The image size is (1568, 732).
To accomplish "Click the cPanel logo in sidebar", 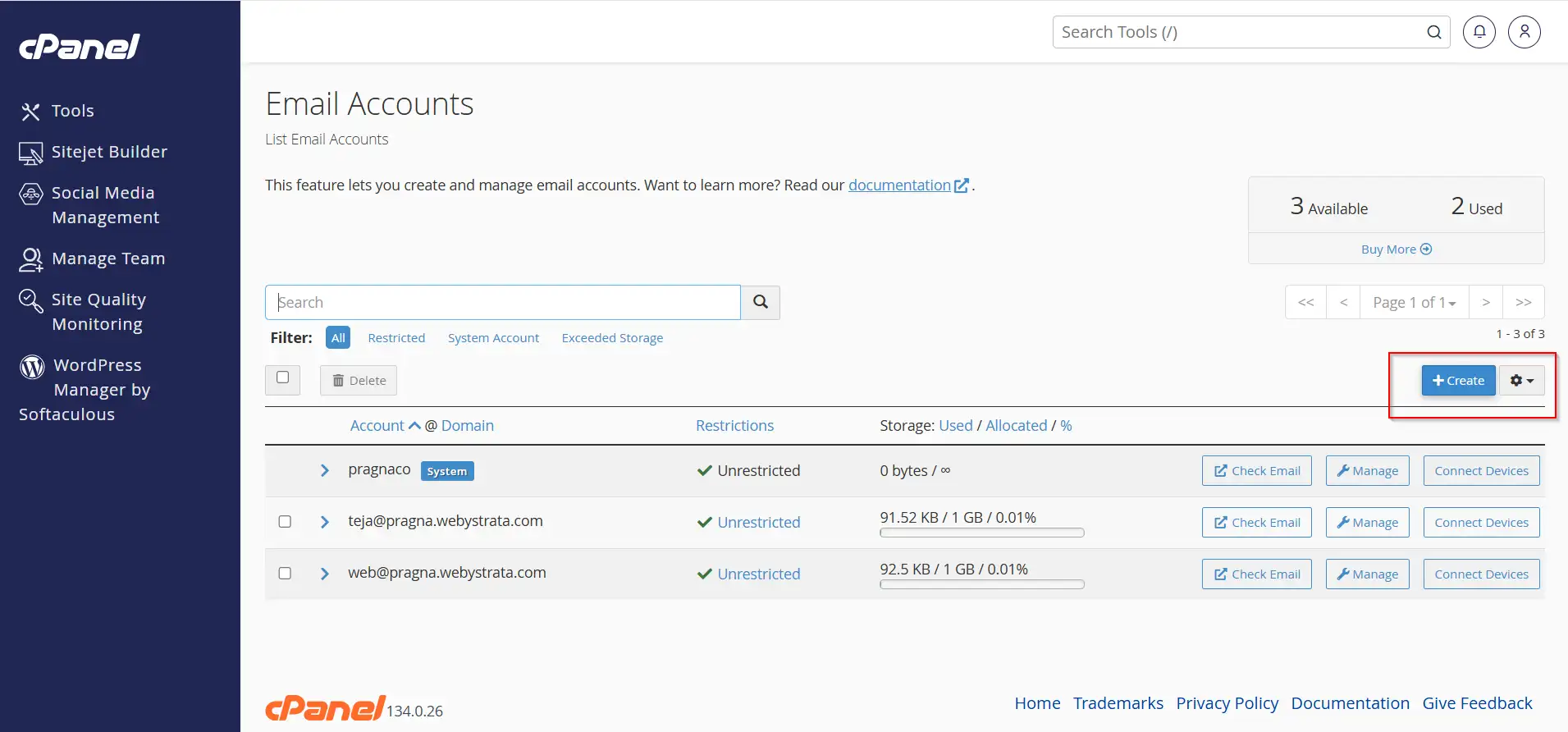I will tap(80, 47).
